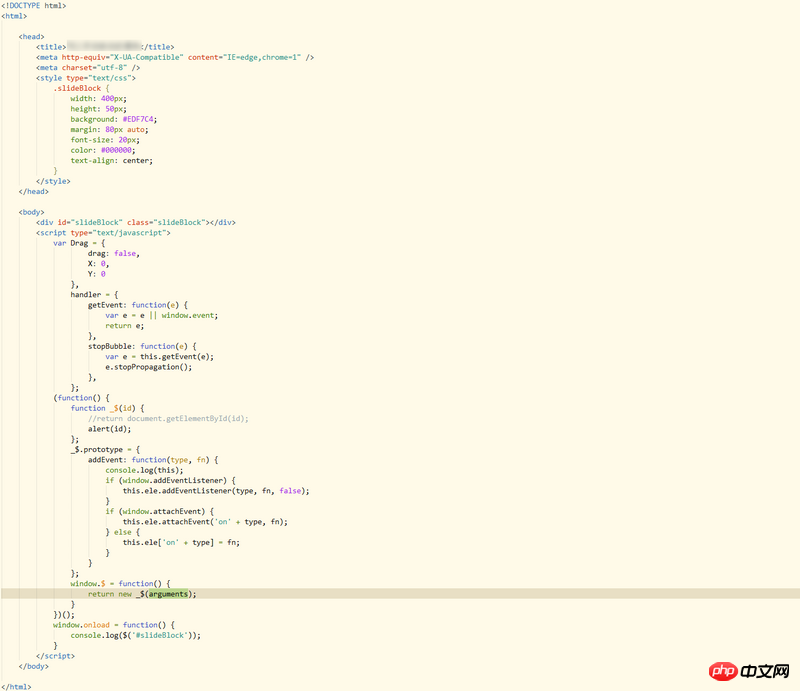Click the meta charset utf-8 line
Image resolution: width=800 pixels, height=691 pixels.
click(88, 67)
